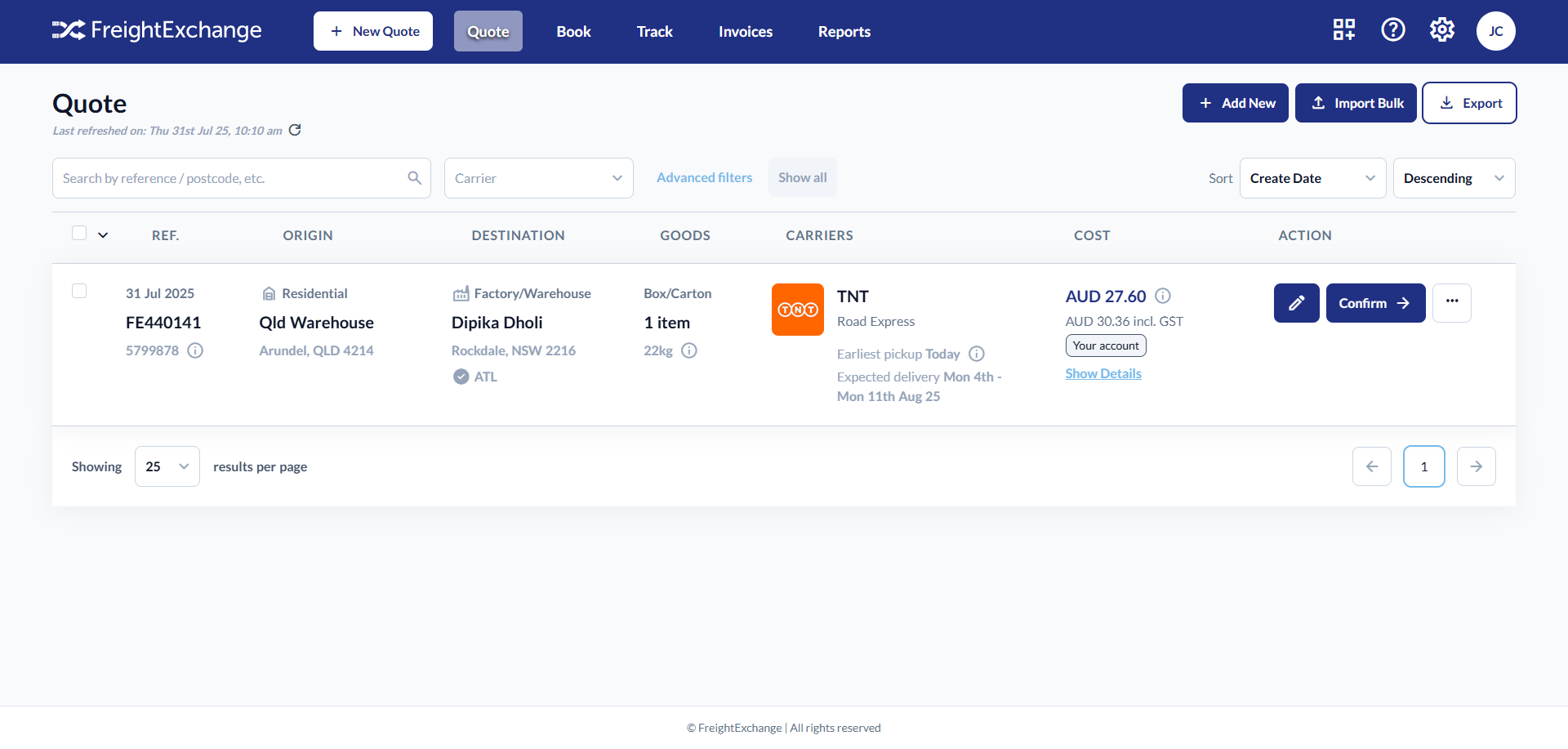Open the help question mark icon
The image size is (1568, 749).
1393,30
